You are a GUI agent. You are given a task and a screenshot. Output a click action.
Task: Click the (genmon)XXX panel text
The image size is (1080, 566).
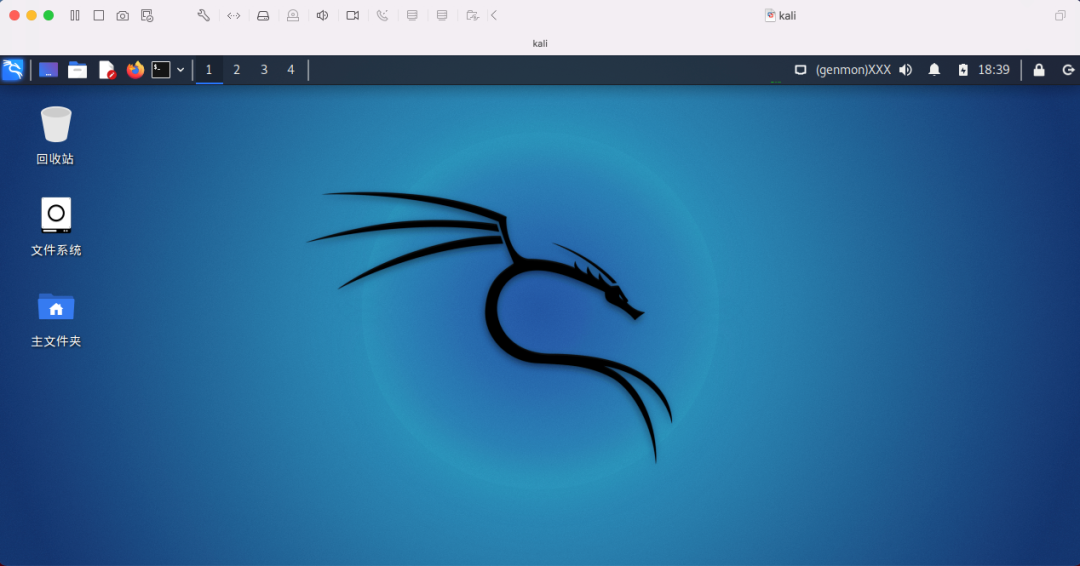coord(853,70)
